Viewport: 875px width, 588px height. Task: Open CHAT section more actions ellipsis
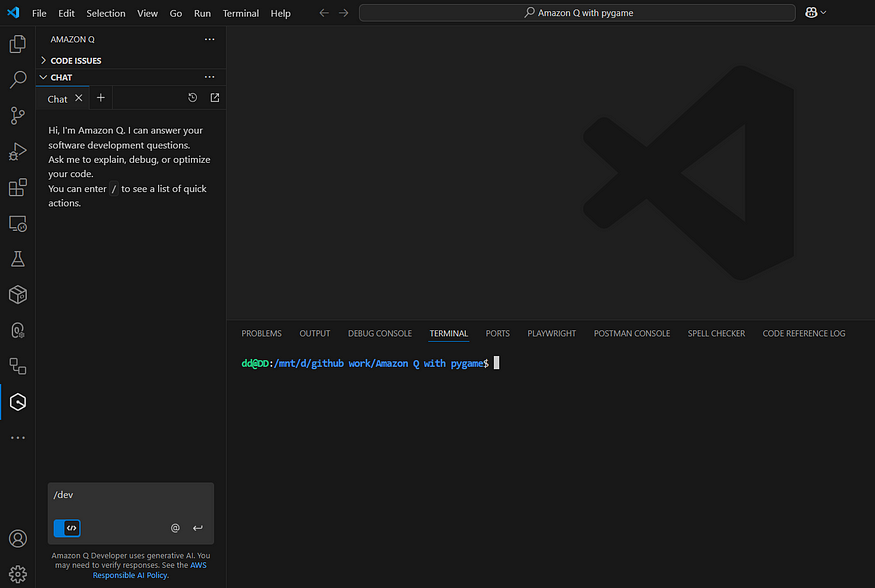(x=209, y=77)
